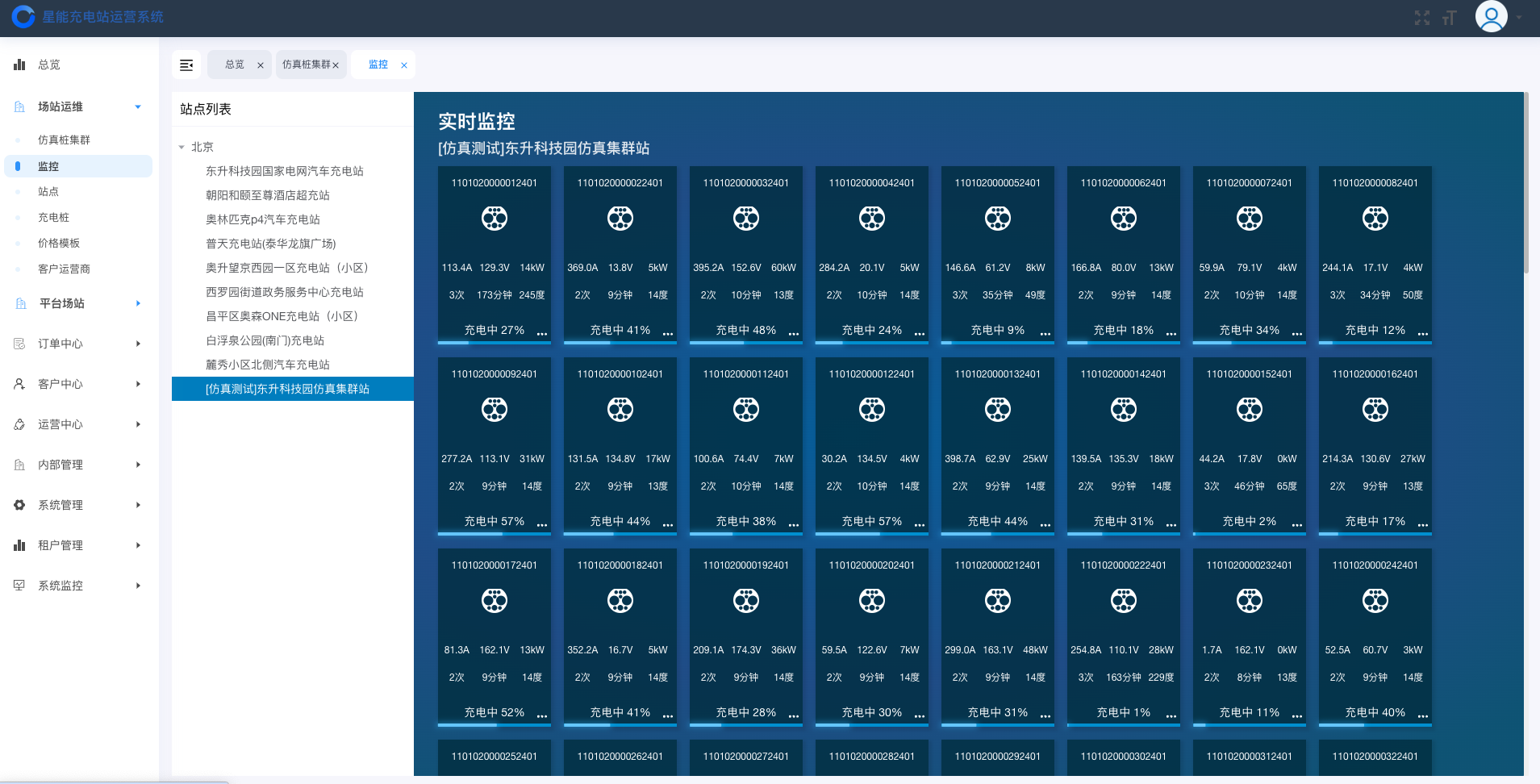Image resolution: width=1540 pixels, height=784 pixels.
Task: Click the connector icon of charger 1101020000012401
Action: click(494, 219)
